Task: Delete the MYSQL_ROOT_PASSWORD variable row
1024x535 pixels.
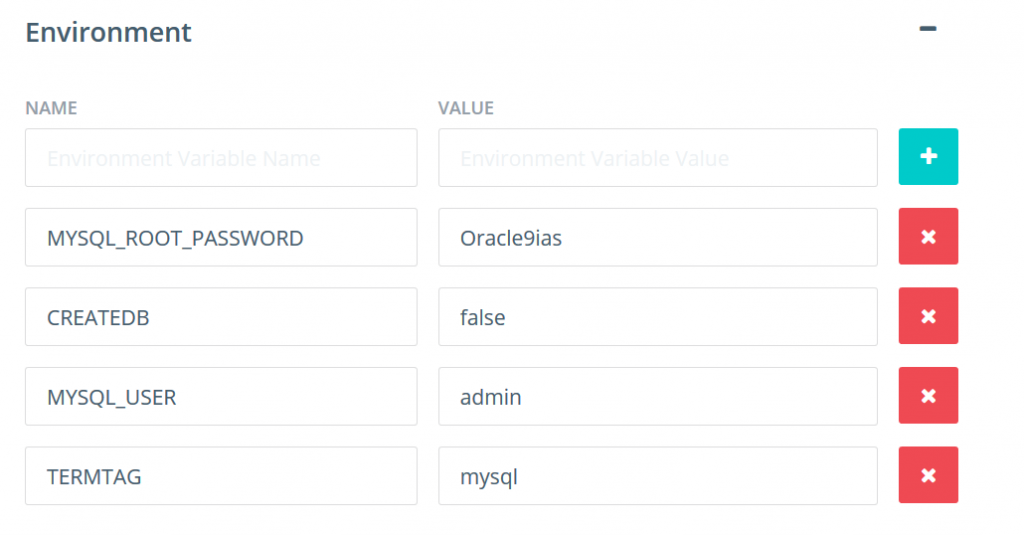Action: coord(928,237)
